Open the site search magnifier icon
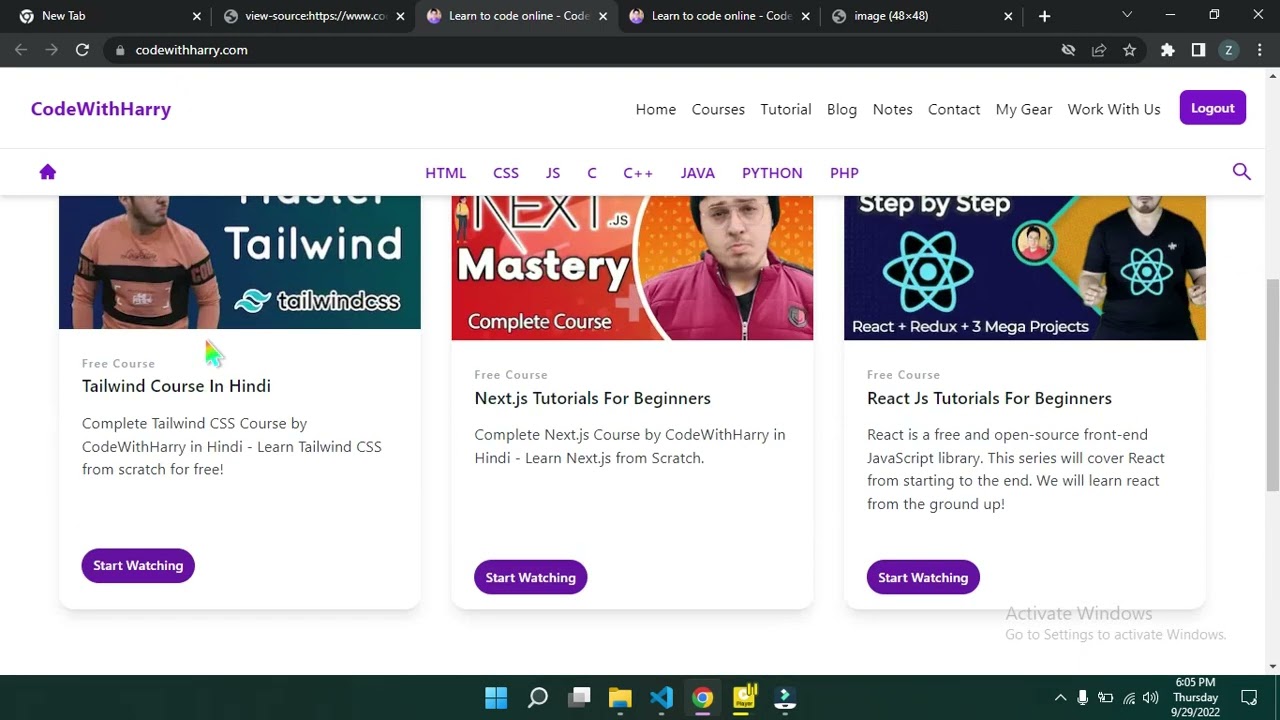Image resolution: width=1280 pixels, height=720 pixels. point(1241,172)
